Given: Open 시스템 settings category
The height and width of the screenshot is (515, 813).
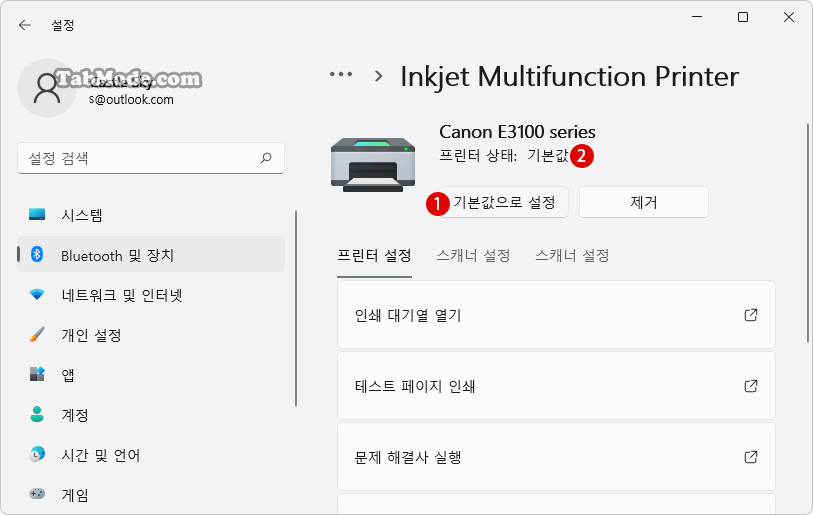Looking at the screenshot, I should coord(151,215).
